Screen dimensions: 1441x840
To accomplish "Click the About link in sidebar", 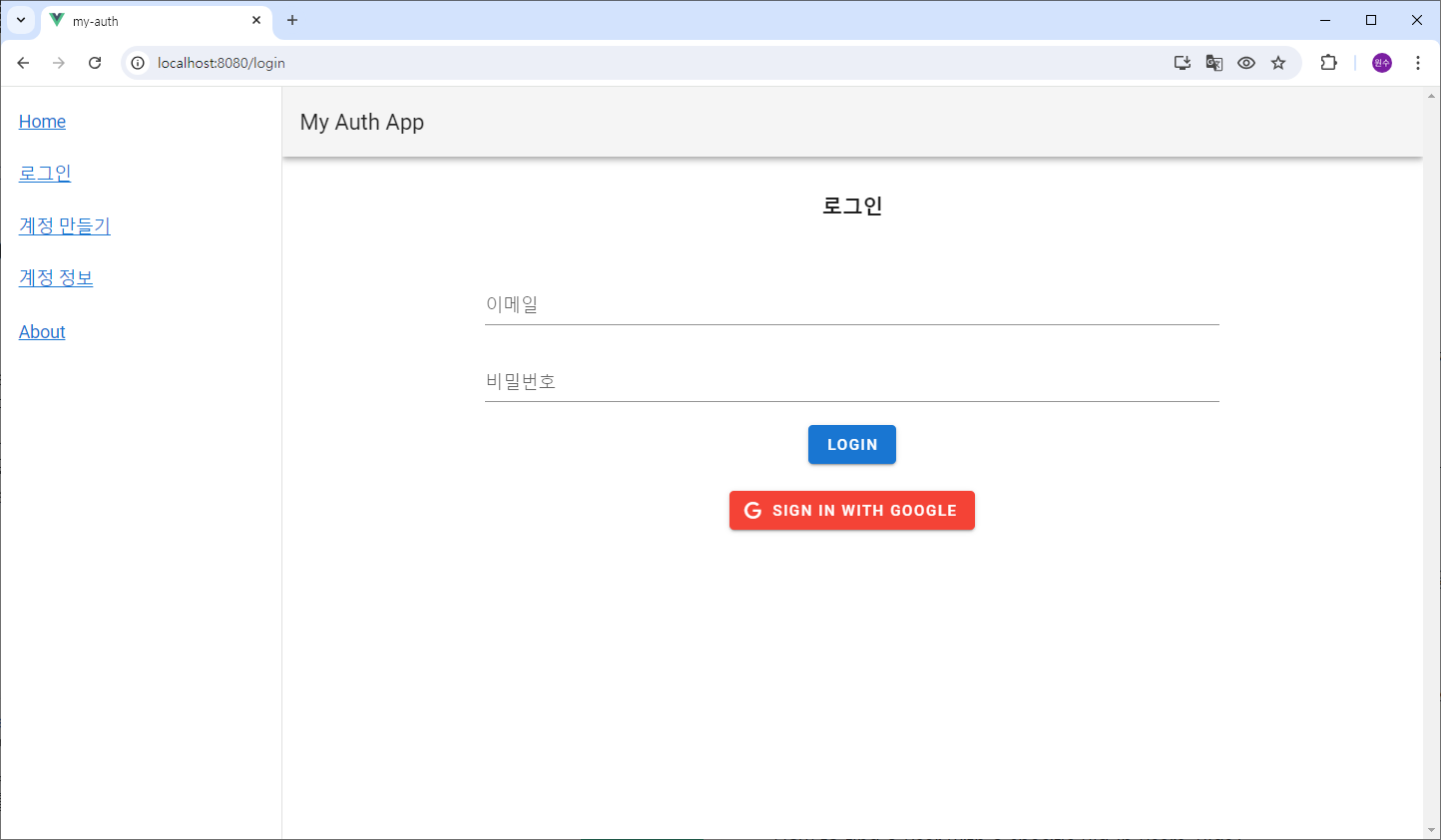I will 41,331.
